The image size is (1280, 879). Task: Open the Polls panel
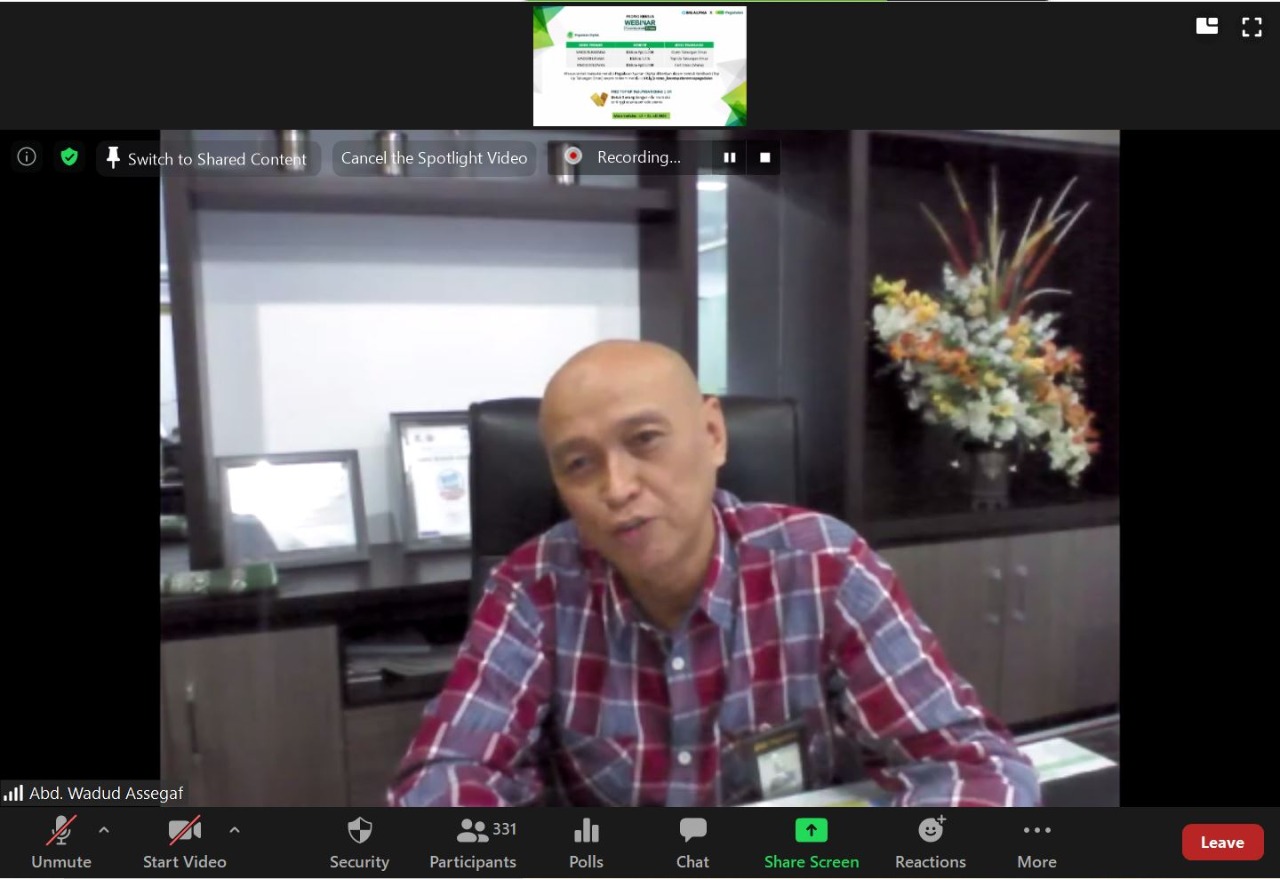click(x=586, y=842)
